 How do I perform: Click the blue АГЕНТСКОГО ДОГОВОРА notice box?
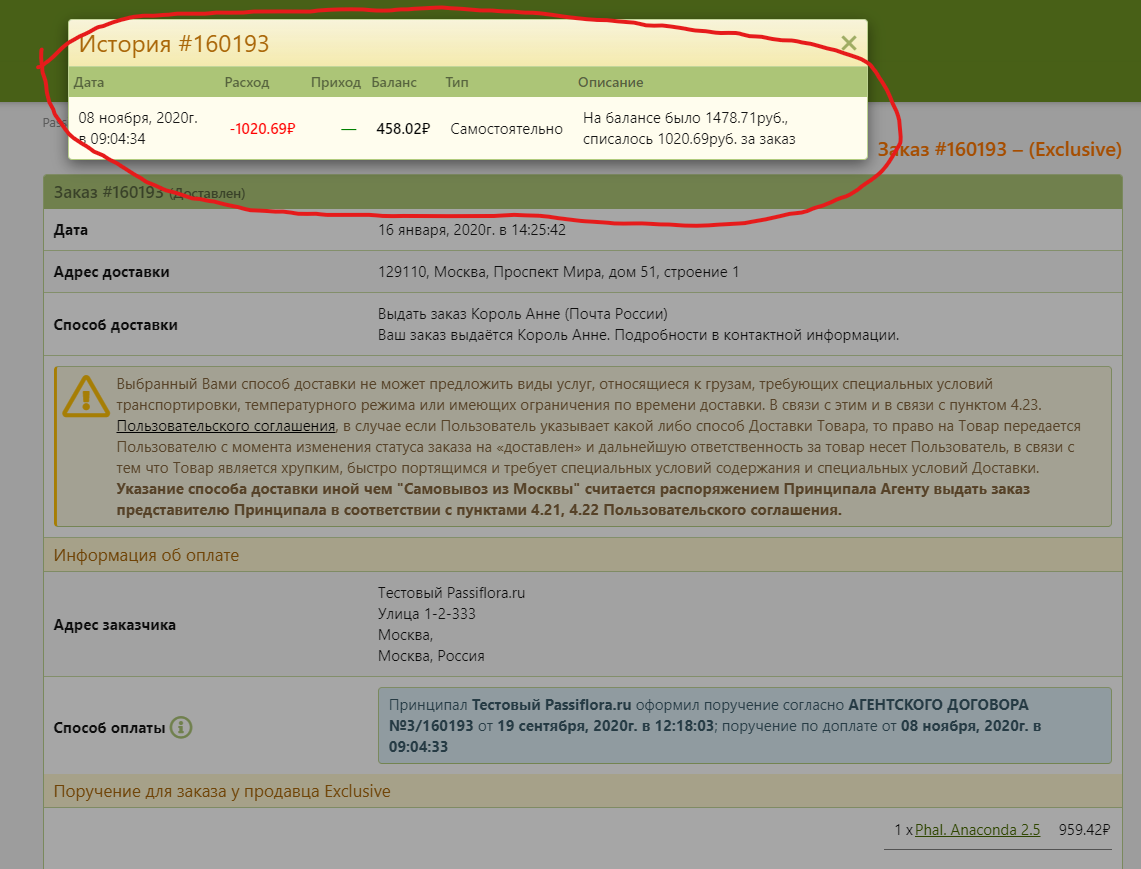coord(744,725)
